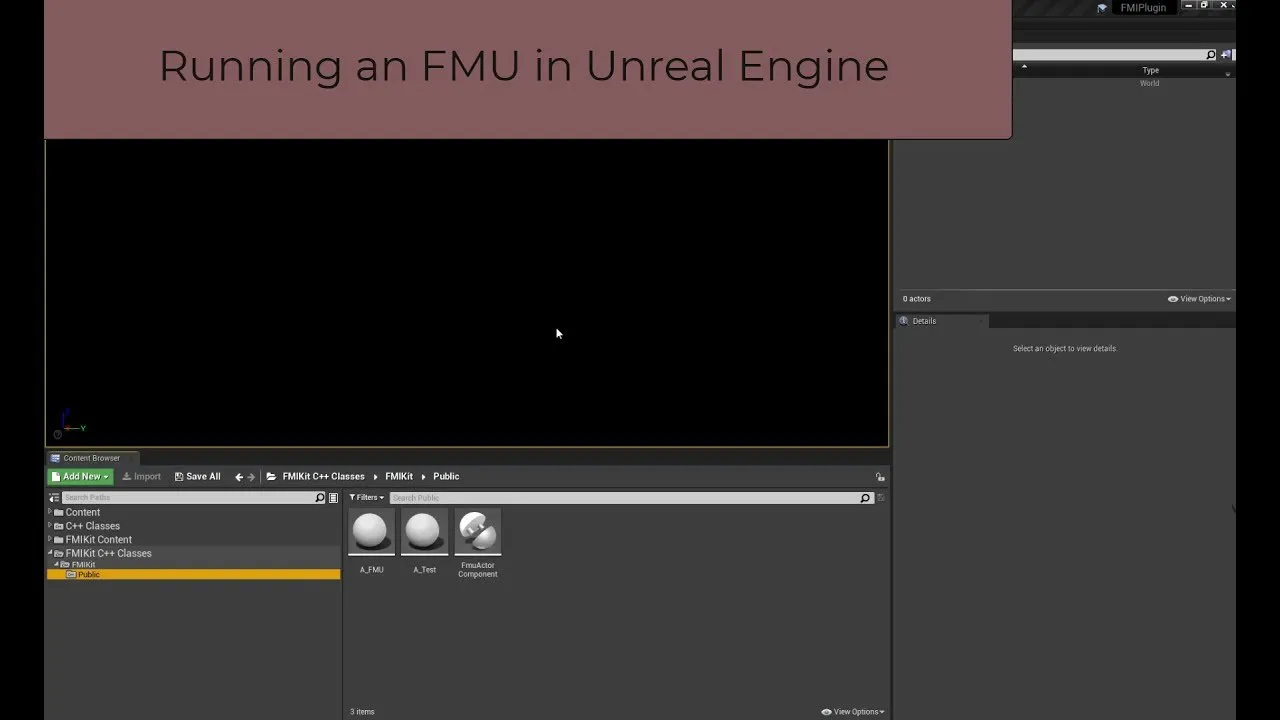Image resolution: width=1280 pixels, height=720 pixels.
Task: Select FMIKit C++ Classes in the breadcrumb
Action: [x=323, y=477]
